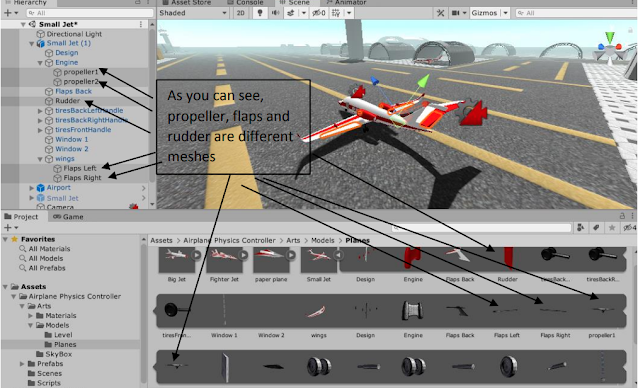
Task: Select Window 1 in Hierarchy
Action: (x=72, y=140)
